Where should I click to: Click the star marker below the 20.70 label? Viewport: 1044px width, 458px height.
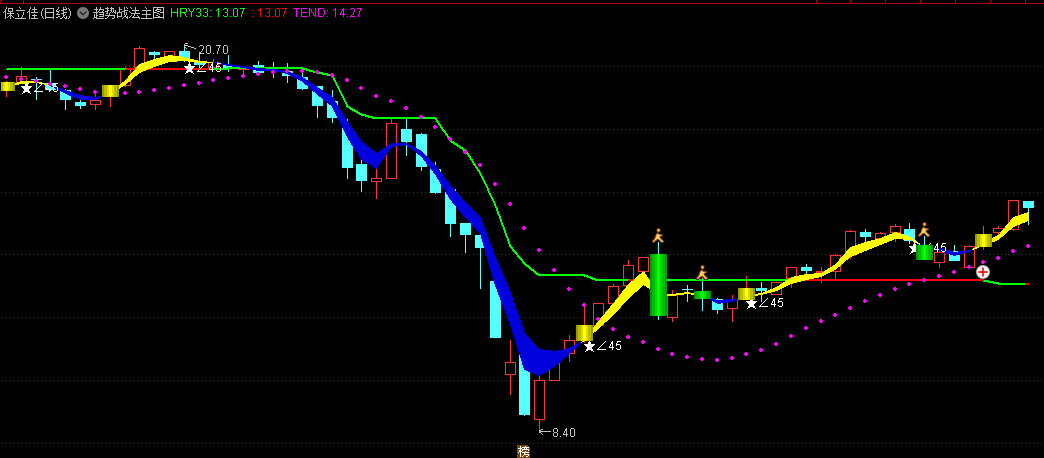pos(190,68)
